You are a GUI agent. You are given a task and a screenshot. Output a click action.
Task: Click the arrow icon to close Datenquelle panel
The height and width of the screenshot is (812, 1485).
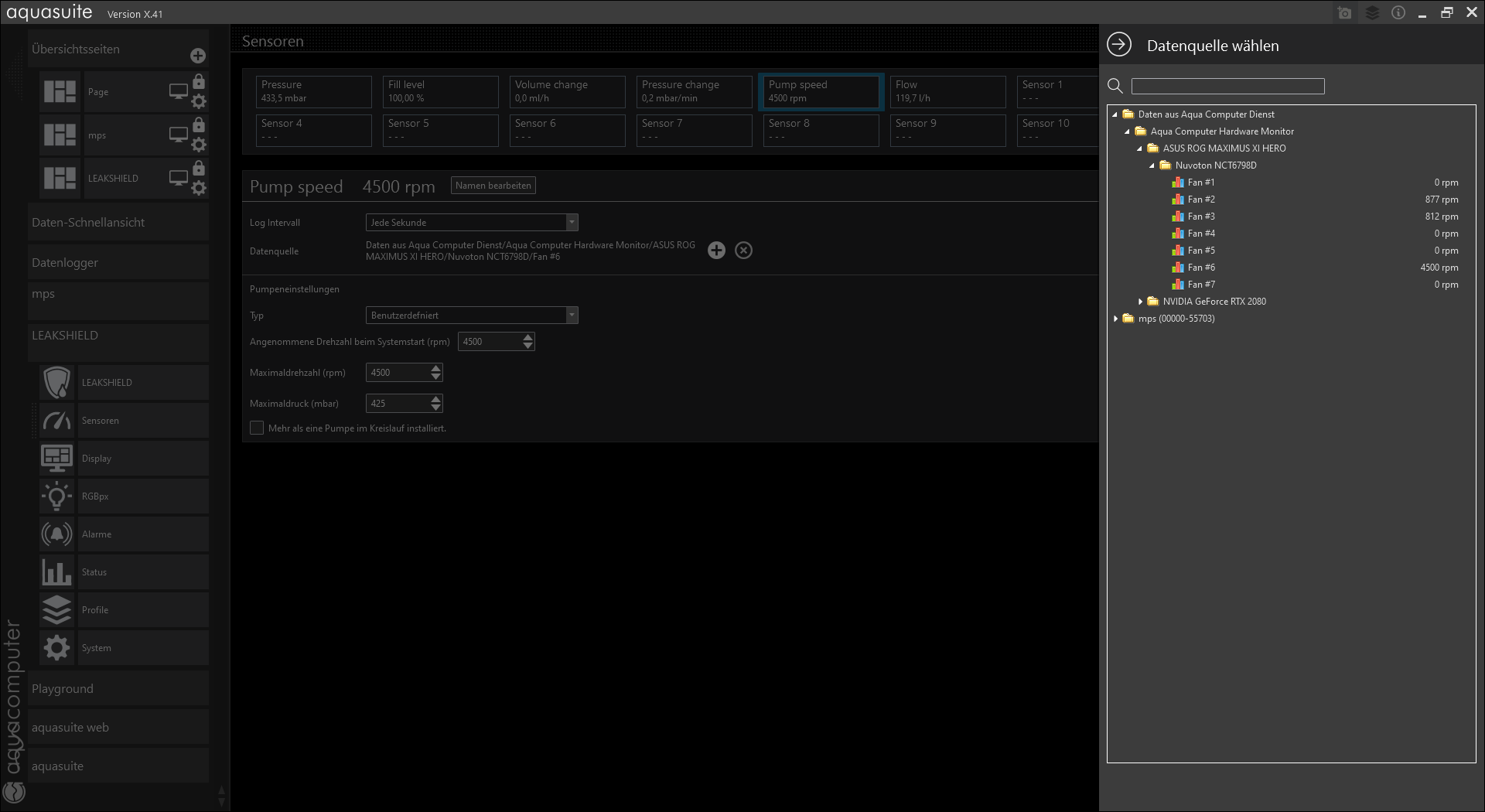(x=1119, y=45)
